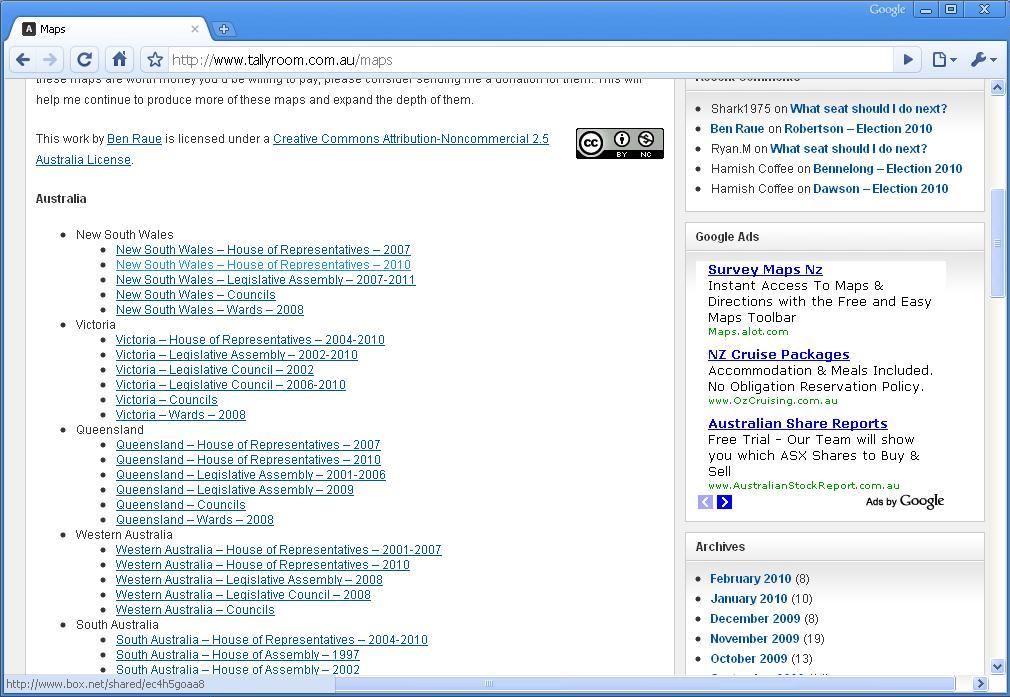Open Queensland Legislative Assembly 2001-2006 link
Viewport: 1010px width, 697px height.
251,475
